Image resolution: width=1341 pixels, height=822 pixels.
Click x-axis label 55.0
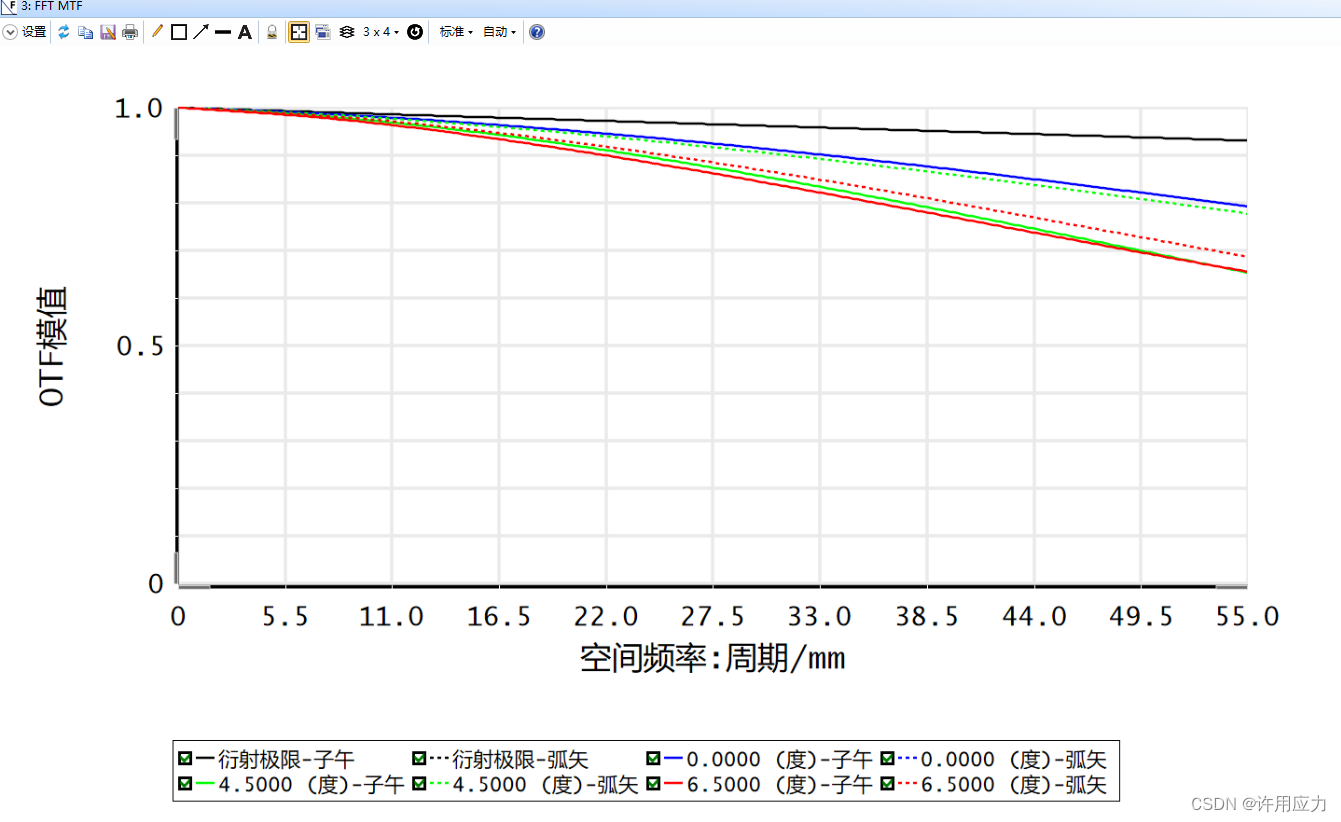coord(1247,616)
